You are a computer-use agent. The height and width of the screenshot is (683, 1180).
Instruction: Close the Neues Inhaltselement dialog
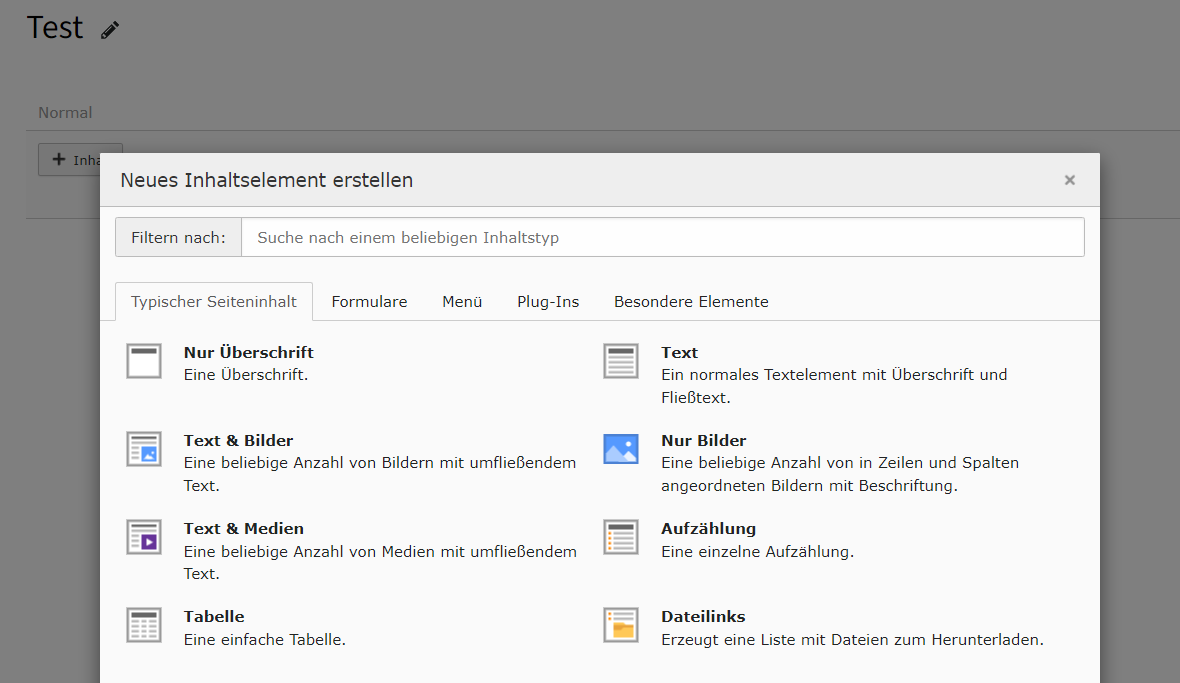(x=1069, y=180)
